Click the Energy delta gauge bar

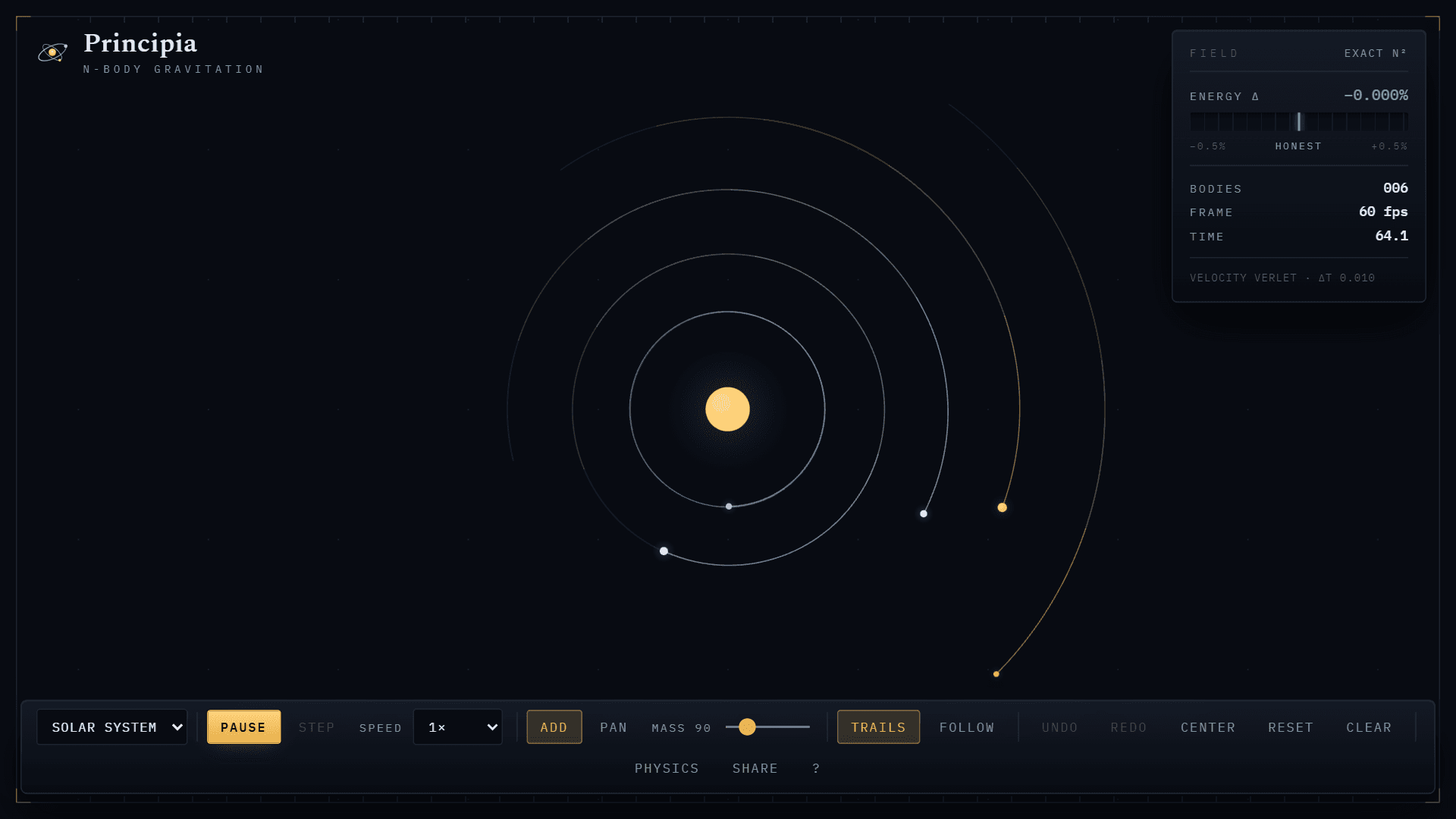point(1298,121)
